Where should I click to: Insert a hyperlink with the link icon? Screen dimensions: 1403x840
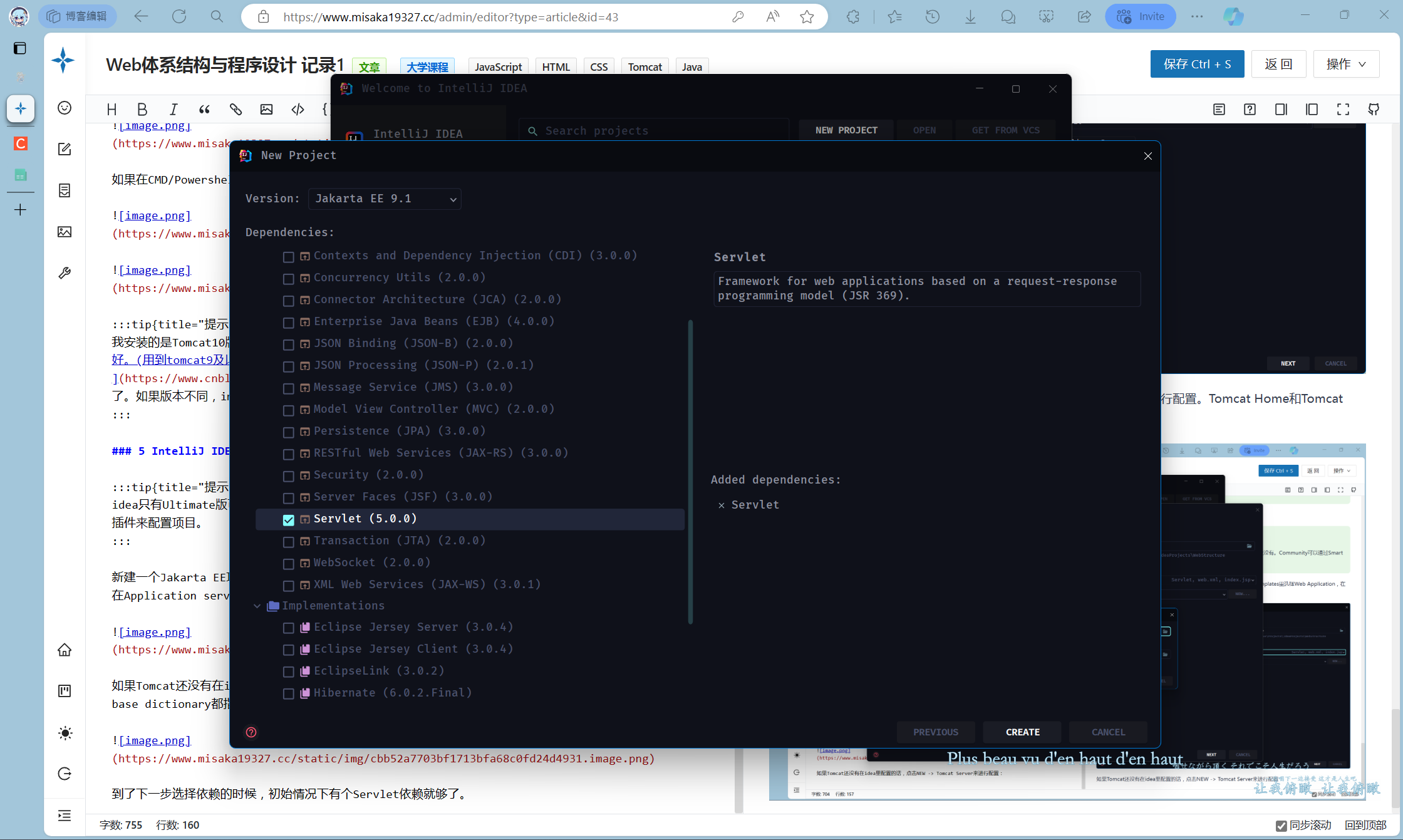pyautogui.click(x=236, y=110)
